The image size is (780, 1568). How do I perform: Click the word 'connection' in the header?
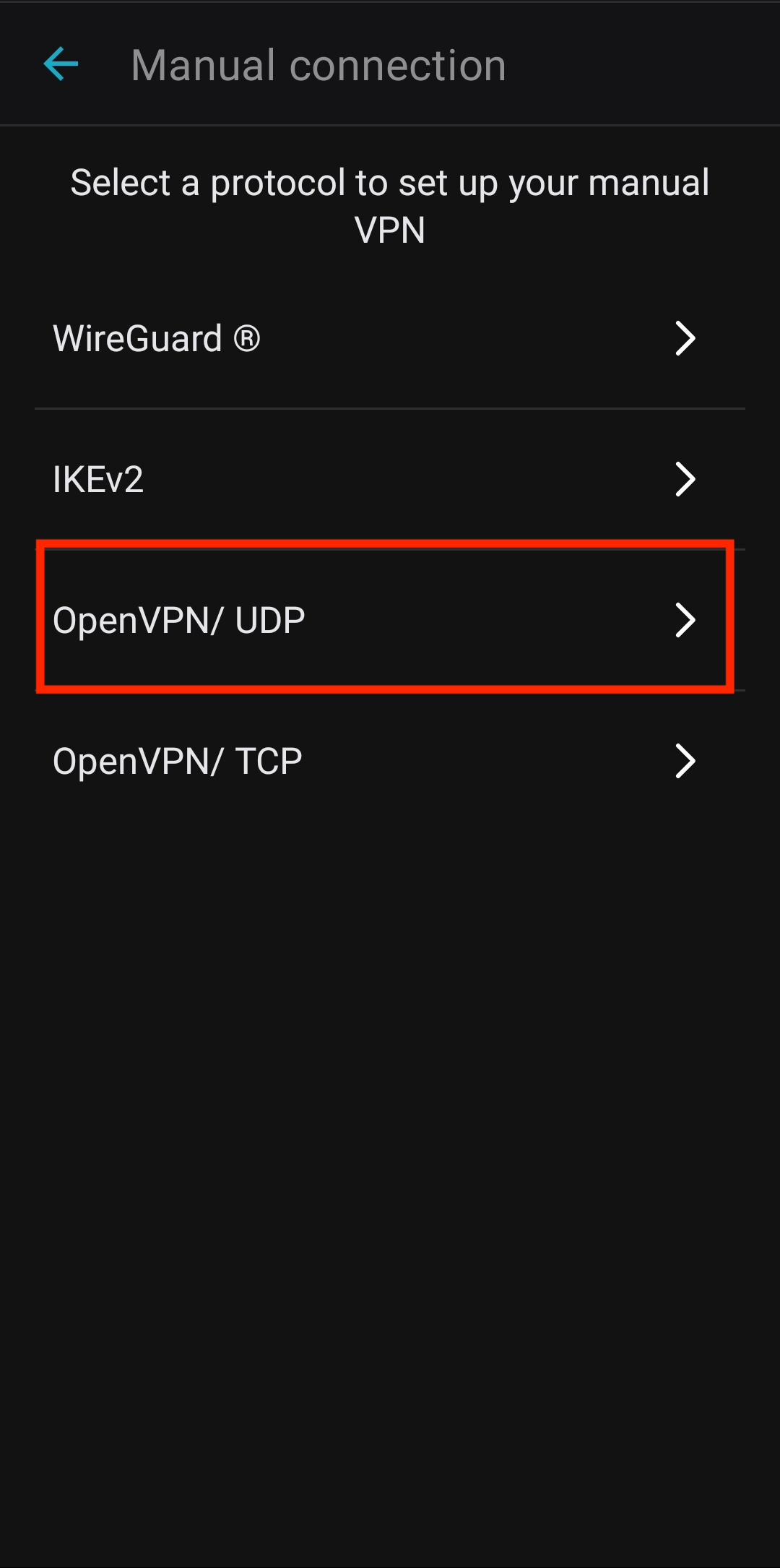click(397, 65)
